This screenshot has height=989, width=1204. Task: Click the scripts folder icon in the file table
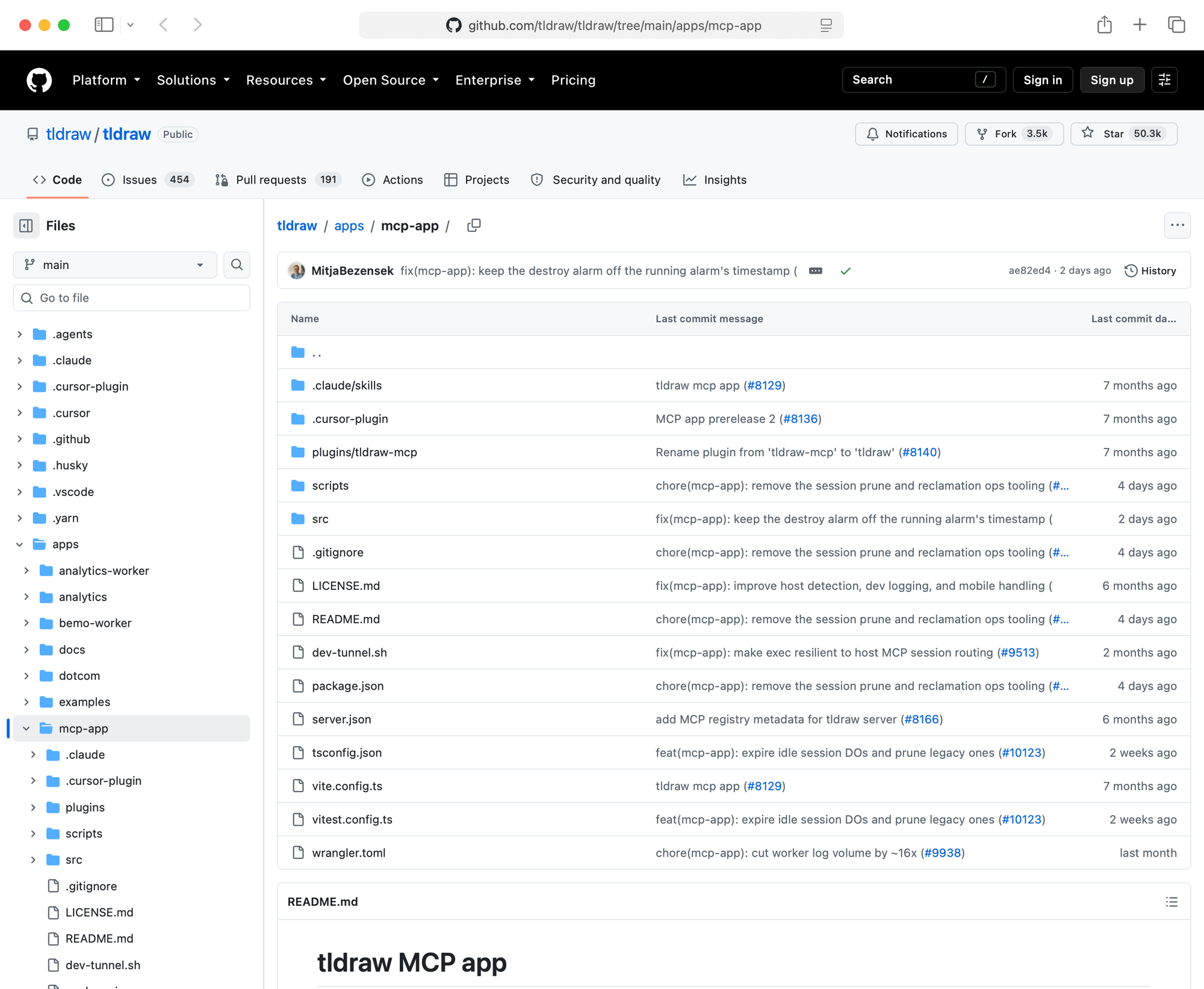point(298,485)
